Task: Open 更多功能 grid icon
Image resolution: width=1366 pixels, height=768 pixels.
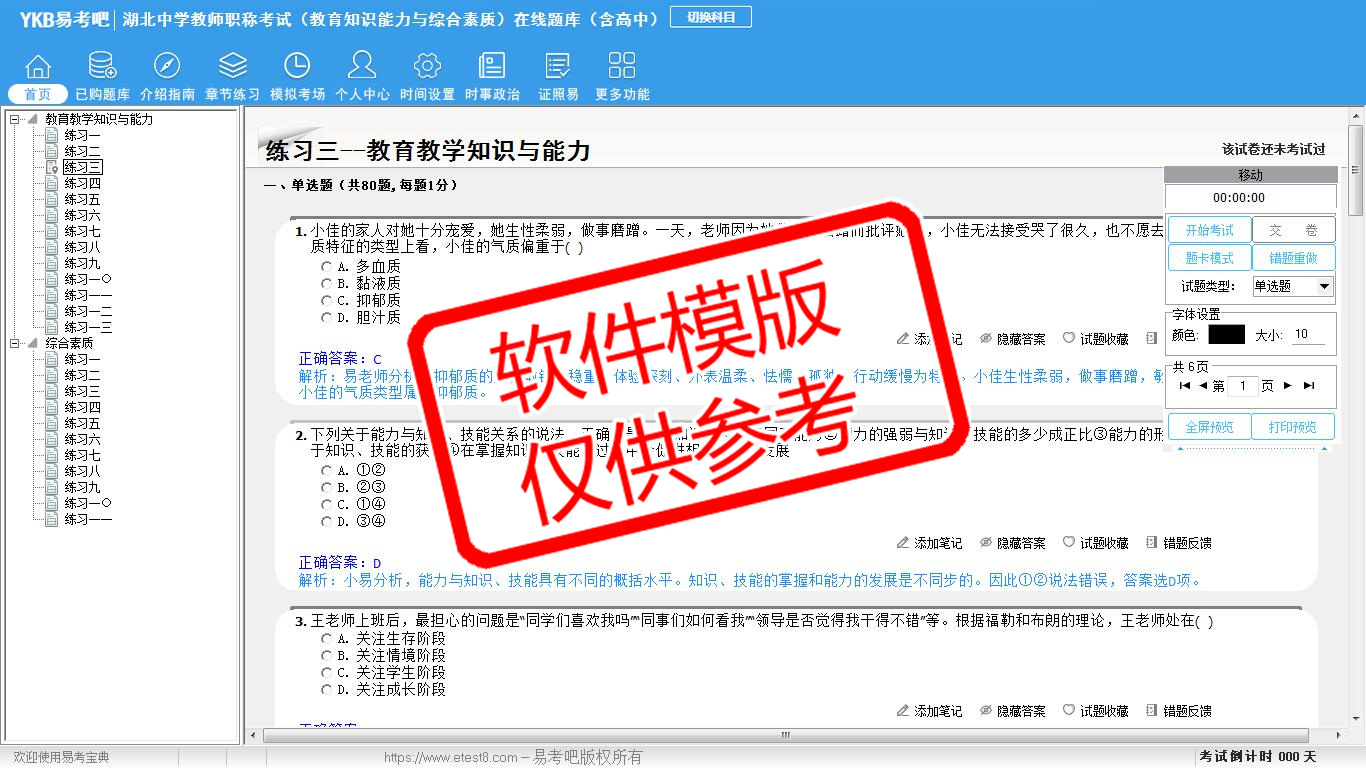Action: point(622,67)
